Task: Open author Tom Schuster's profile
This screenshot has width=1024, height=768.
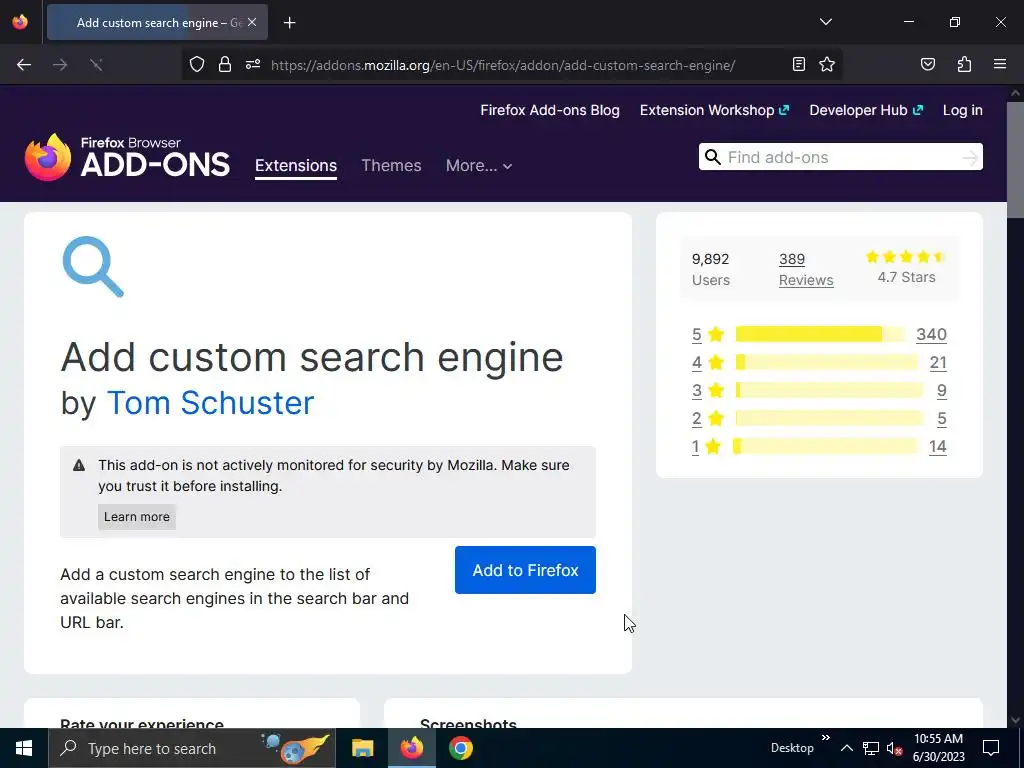Action: click(210, 402)
